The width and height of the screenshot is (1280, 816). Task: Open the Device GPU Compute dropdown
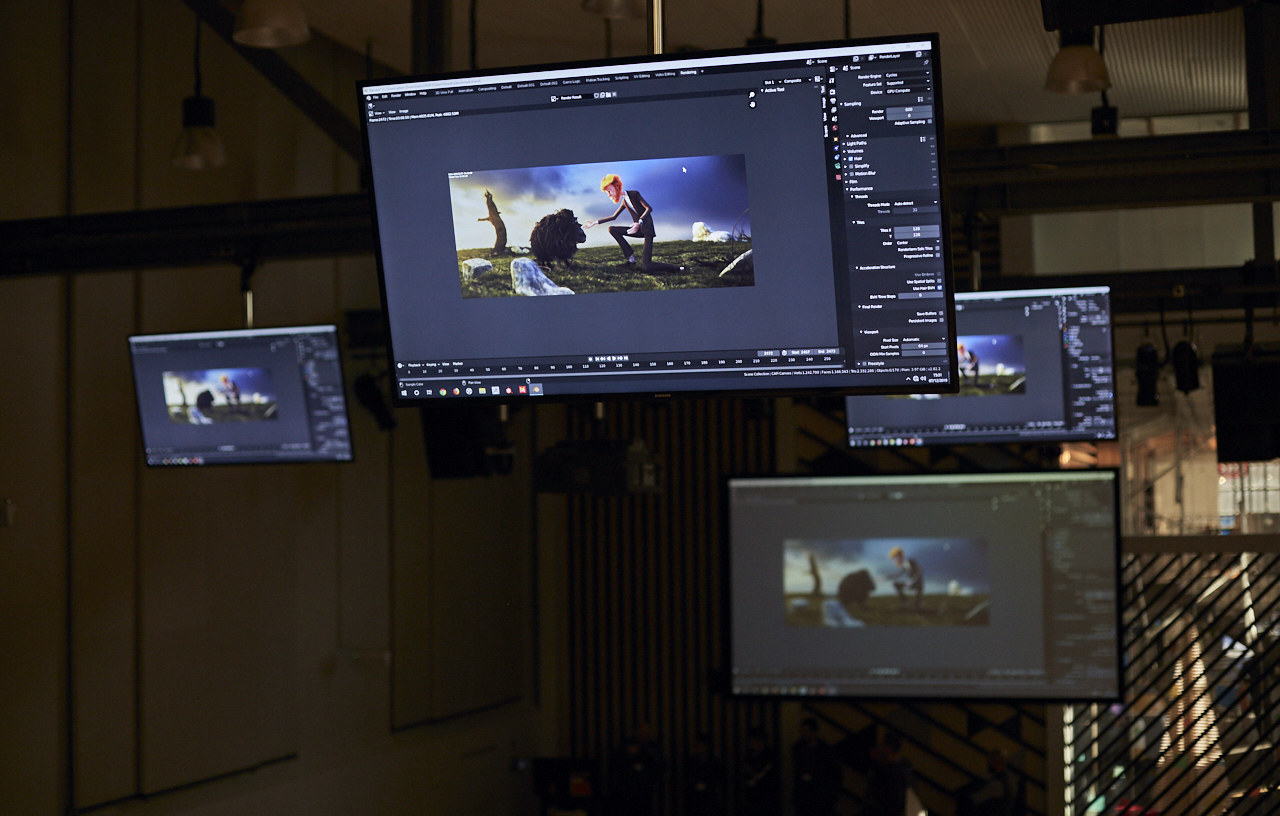(x=906, y=91)
